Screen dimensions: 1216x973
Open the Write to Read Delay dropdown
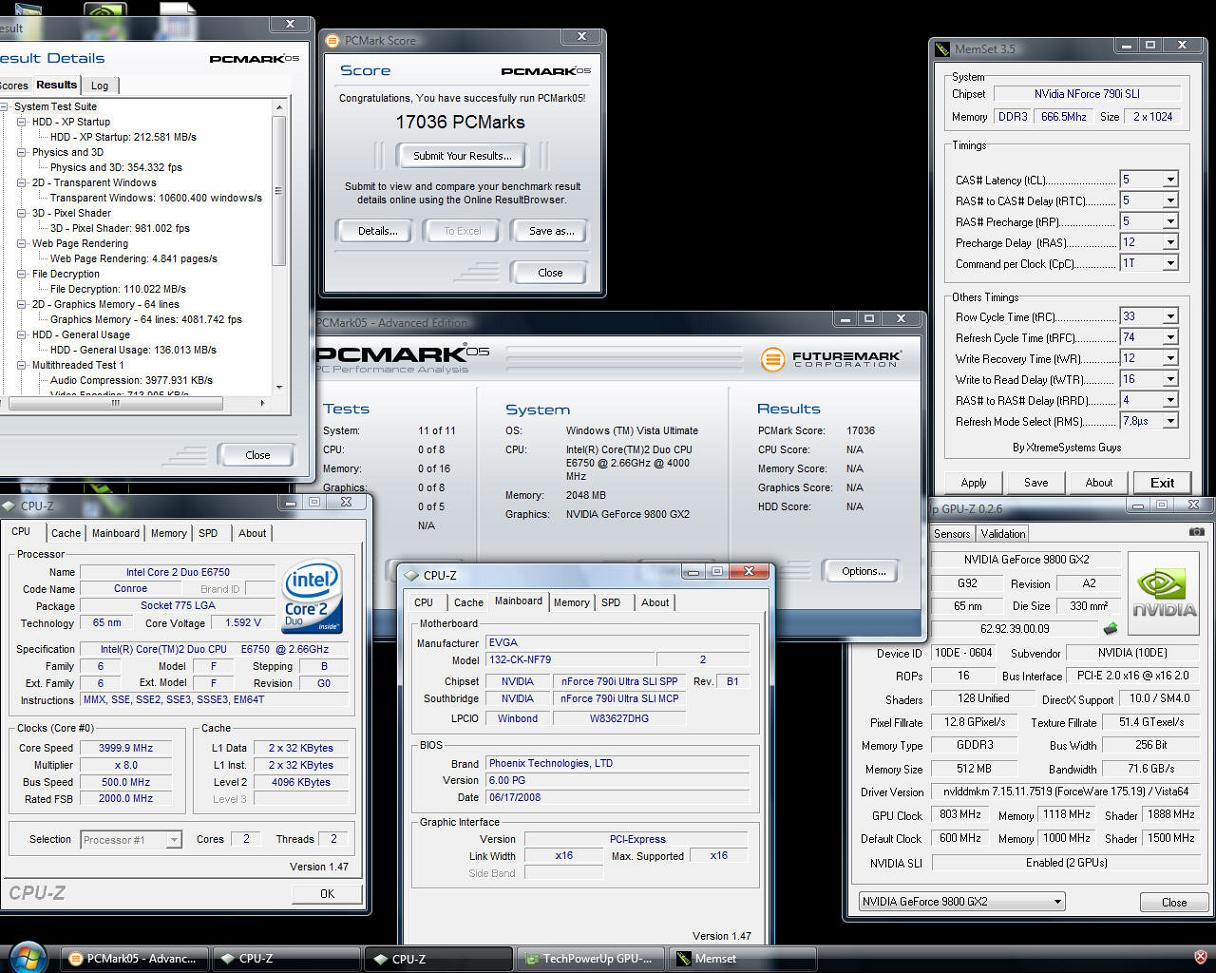(1170, 379)
